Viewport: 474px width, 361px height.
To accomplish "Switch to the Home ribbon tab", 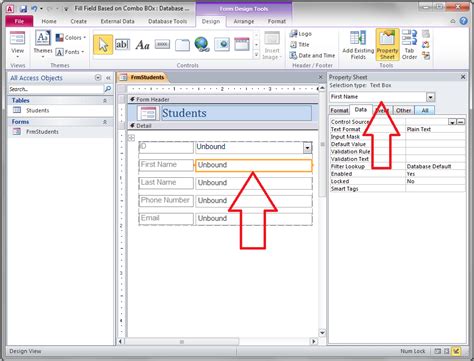I will tap(49, 21).
